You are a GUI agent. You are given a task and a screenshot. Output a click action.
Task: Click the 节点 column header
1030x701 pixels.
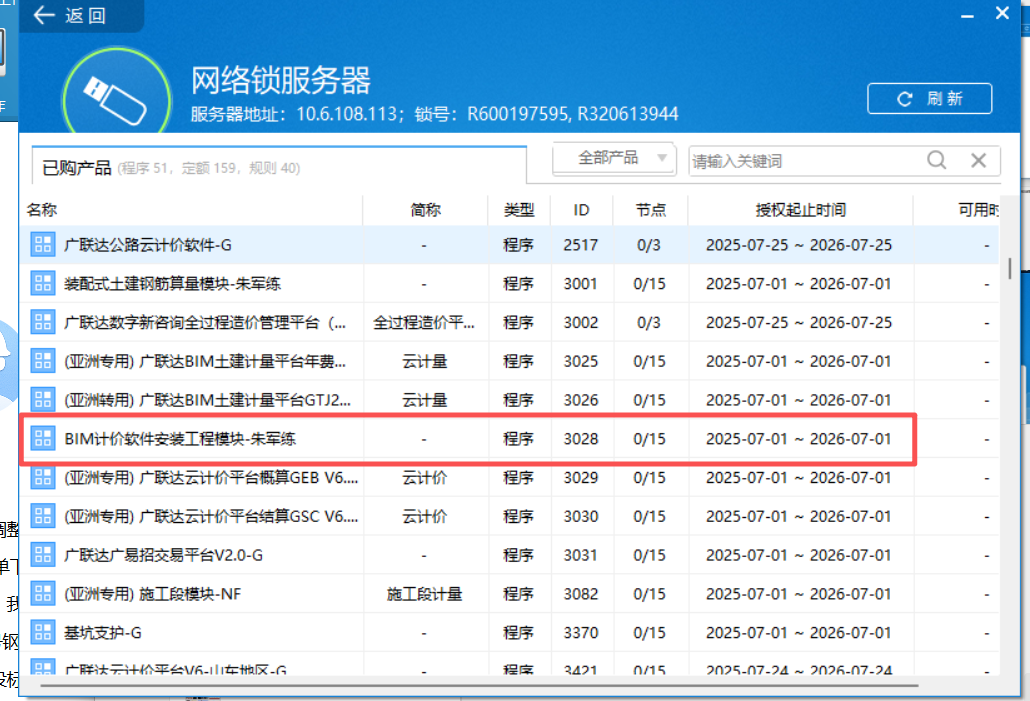[x=650, y=210]
